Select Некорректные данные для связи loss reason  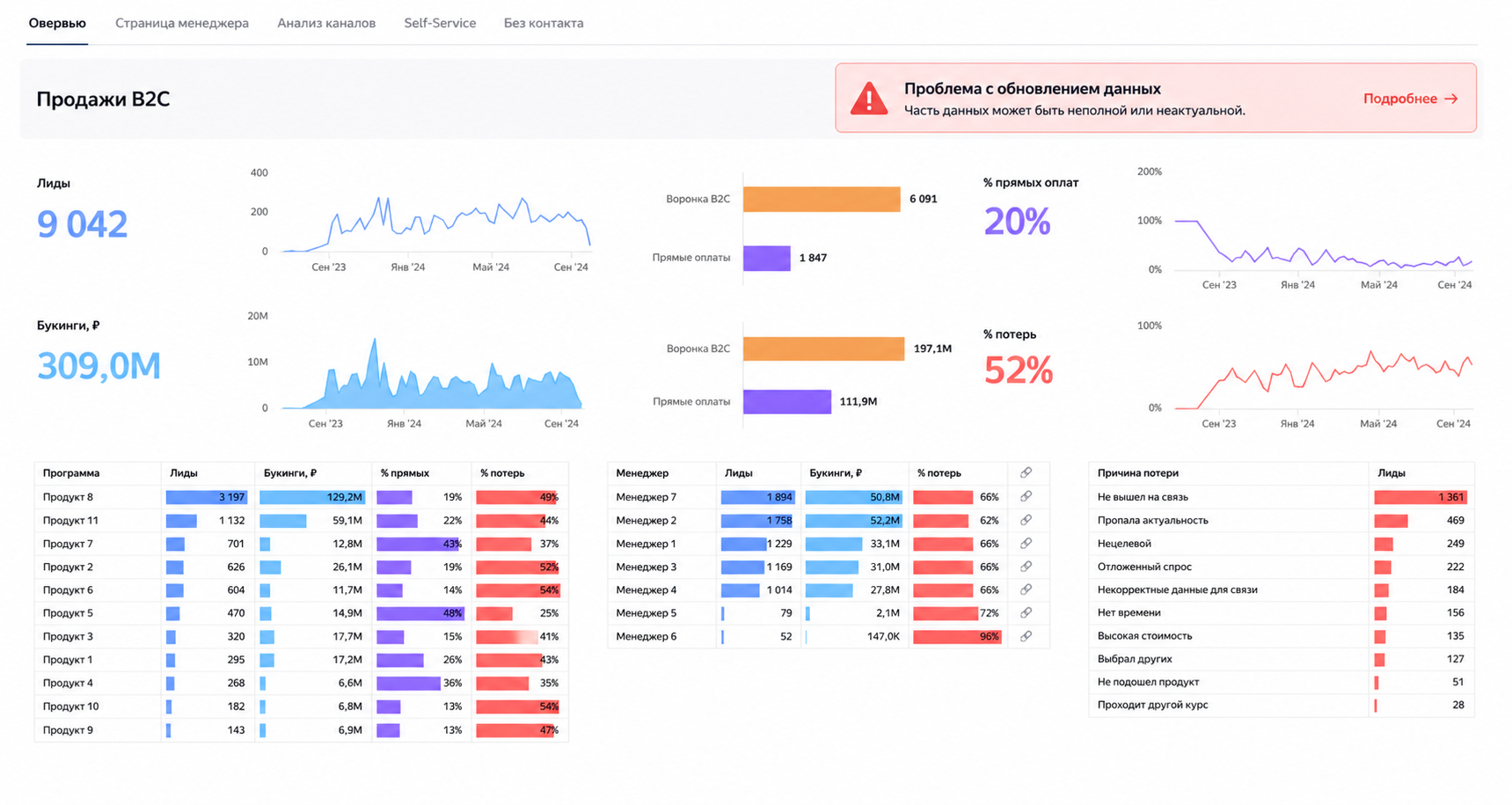[x=1178, y=590]
